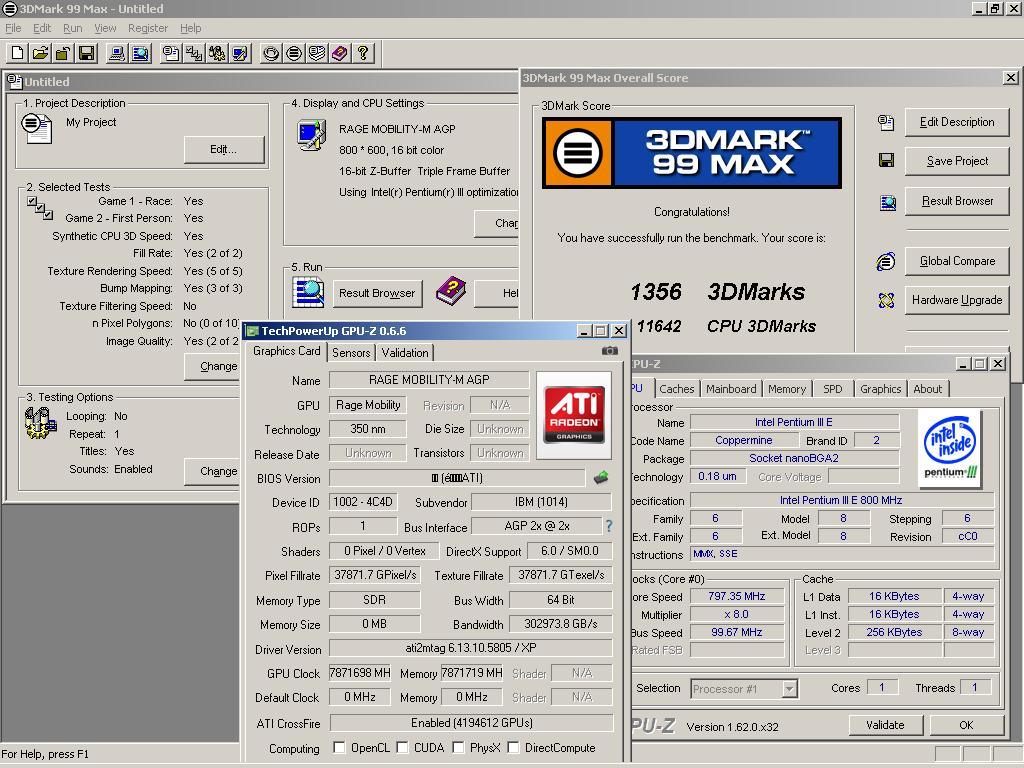Click the Edit Description button
Screen dimensions: 1024x768
957,122
